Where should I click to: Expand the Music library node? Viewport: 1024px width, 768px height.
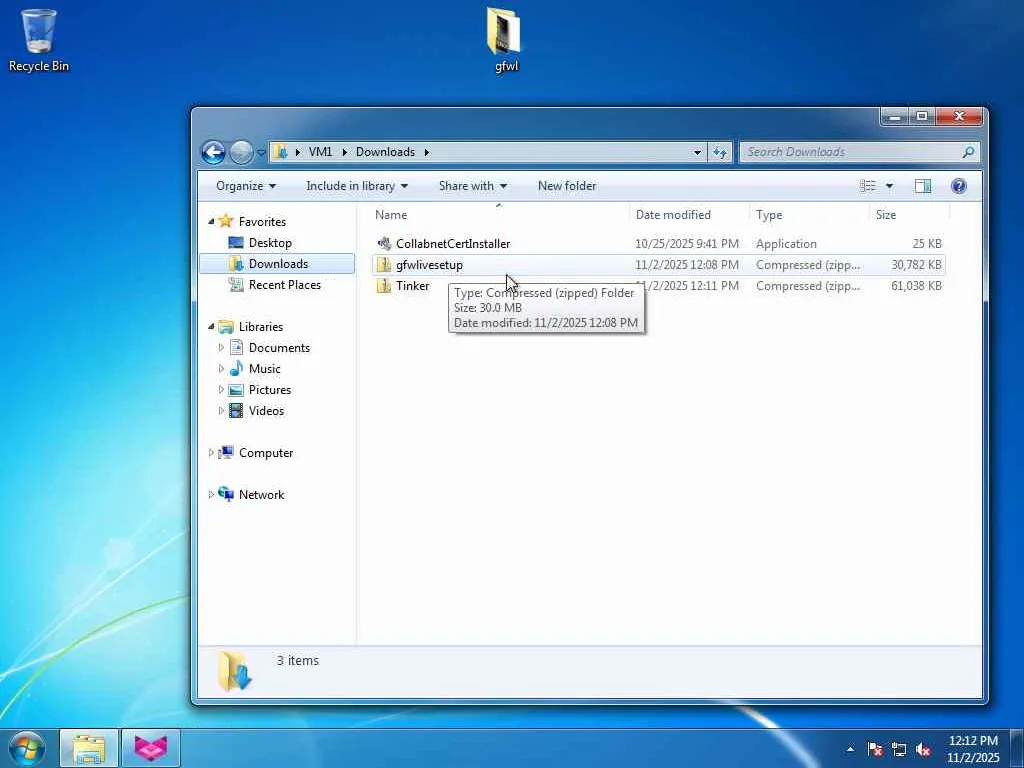click(221, 369)
